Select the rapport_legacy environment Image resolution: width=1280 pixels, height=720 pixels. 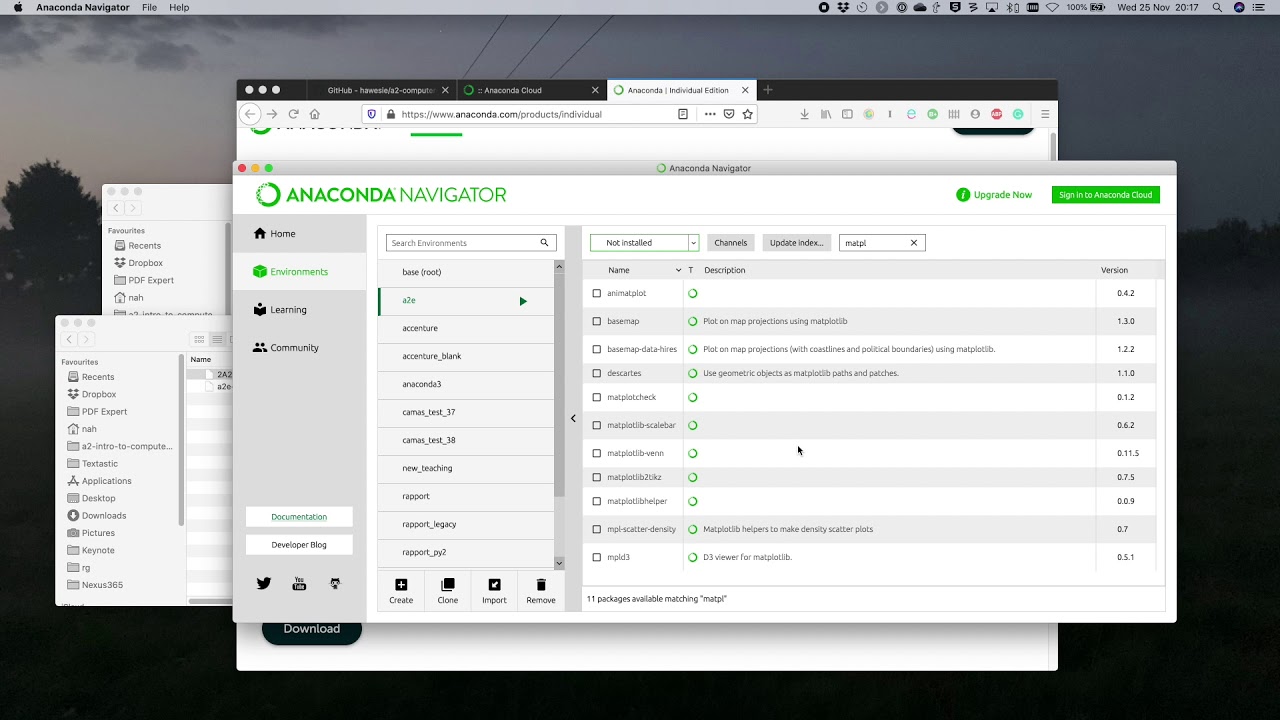[466, 524]
